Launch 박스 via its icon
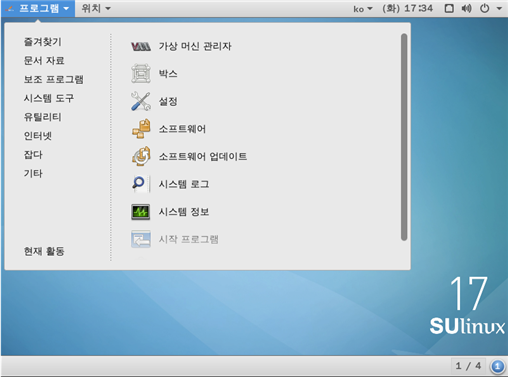Screen dimensions: 508x381 click(x=141, y=74)
